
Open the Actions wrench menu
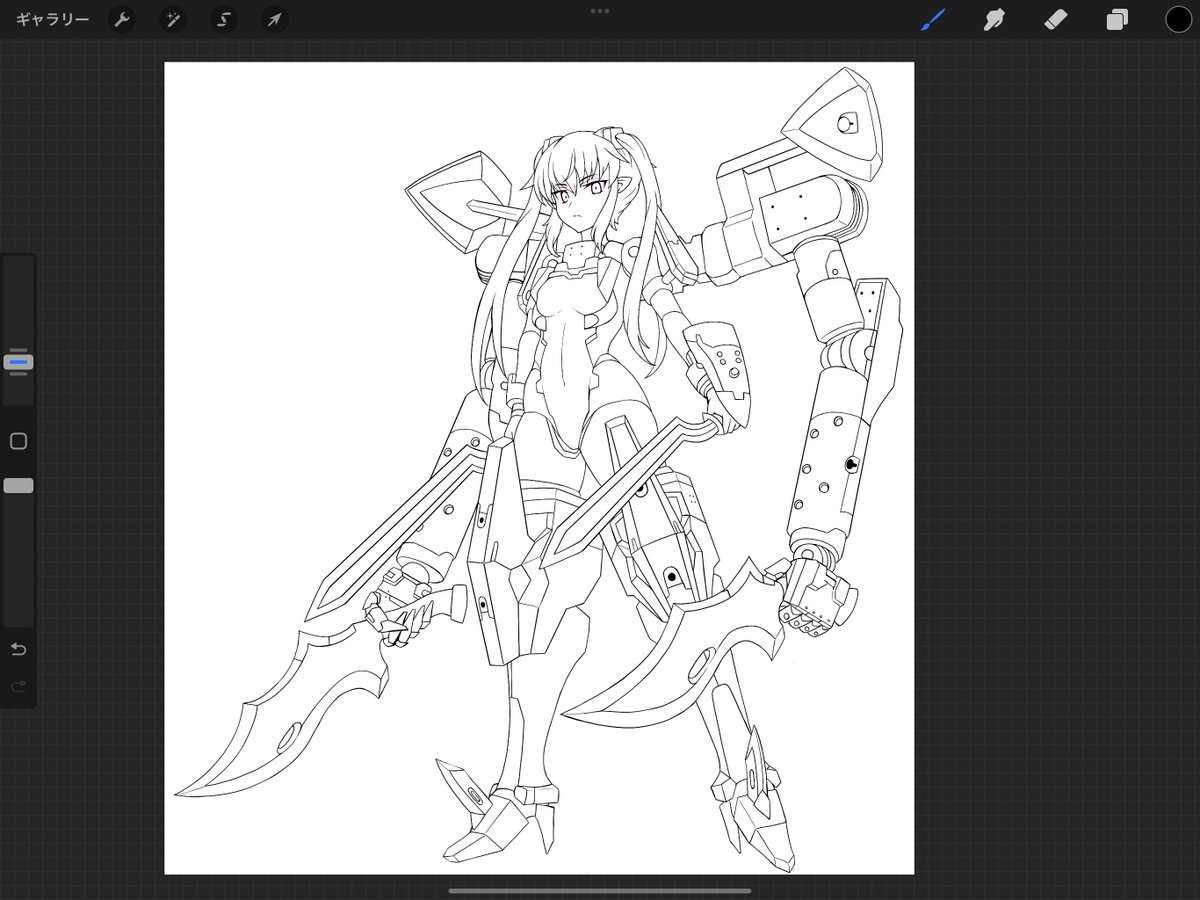pyautogui.click(x=122, y=20)
